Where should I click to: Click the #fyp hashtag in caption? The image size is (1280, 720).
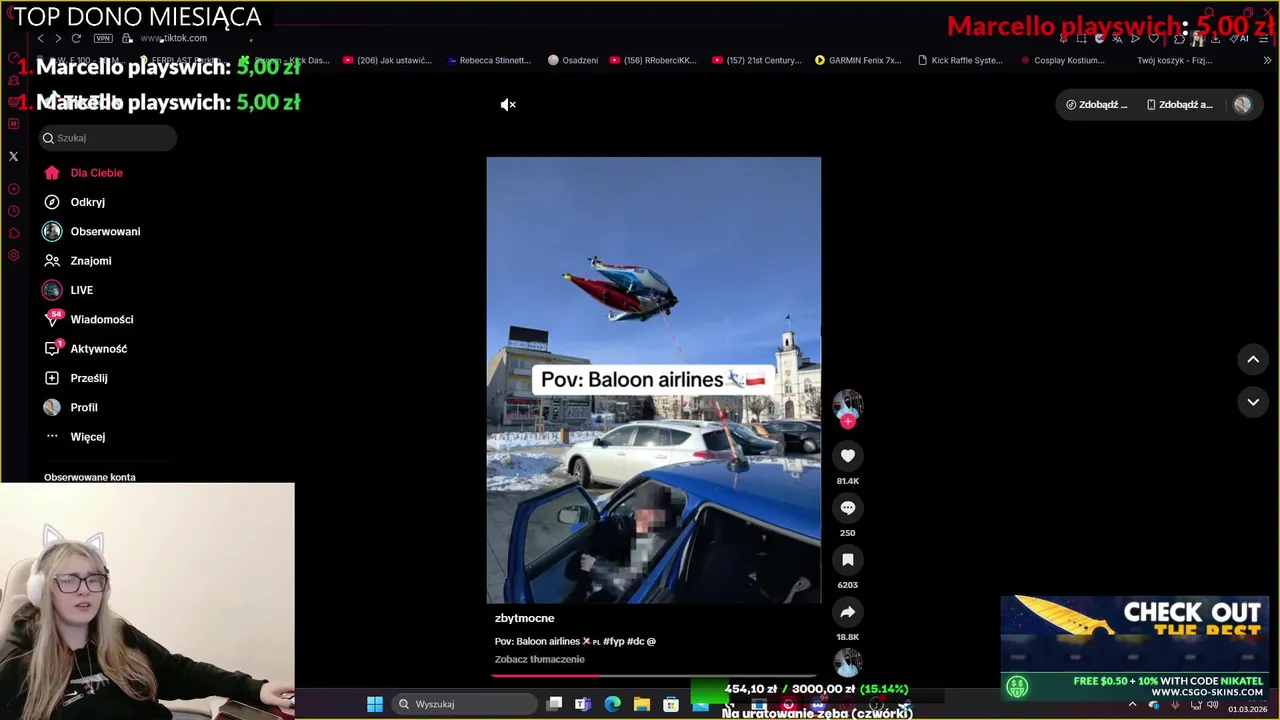tap(613, 641)
